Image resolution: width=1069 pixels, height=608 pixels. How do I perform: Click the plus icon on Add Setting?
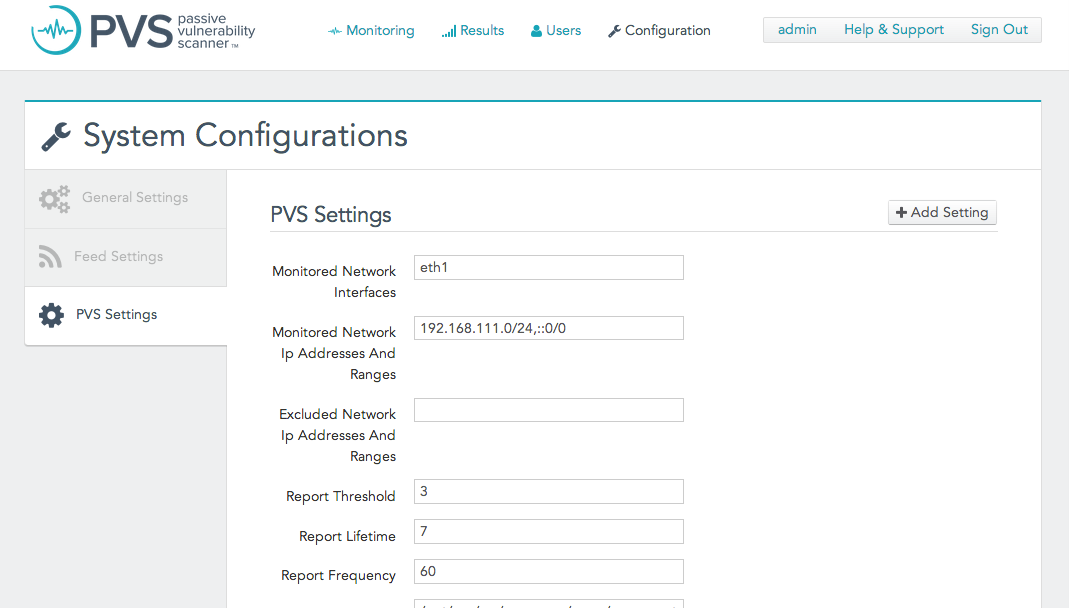click(x=901, y=213)
